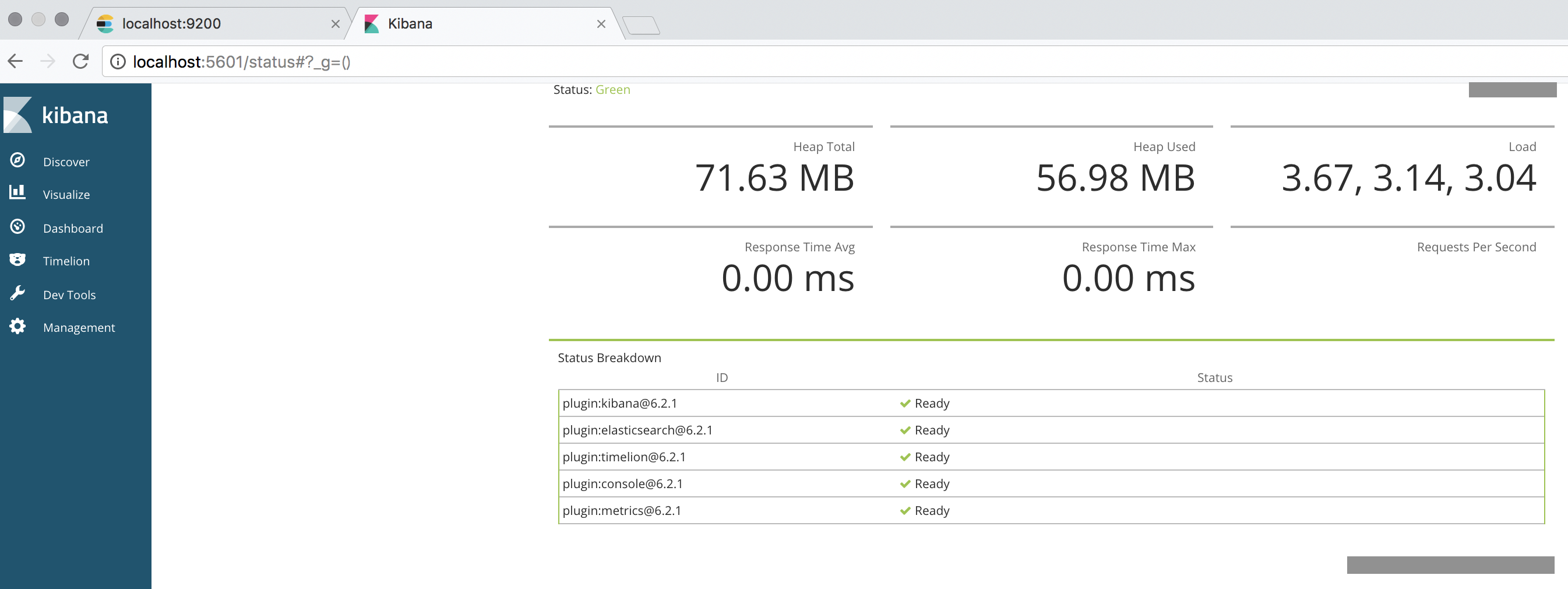
Task: Click the Heap Total label
Action: click(823, 146)
